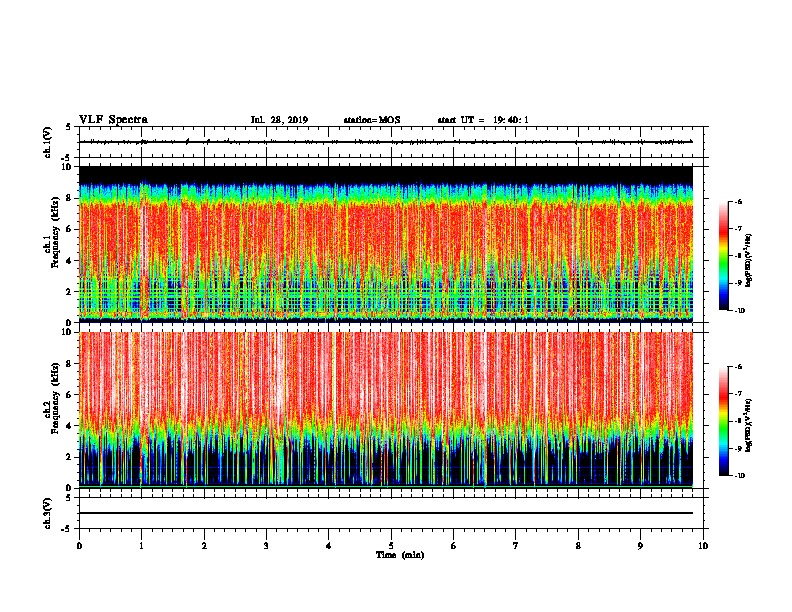Image resolution: width=792 pixels, height=612 pixels.
Task: Click inside the ch.2 spectrogram panel
Action: click(386, 410)
